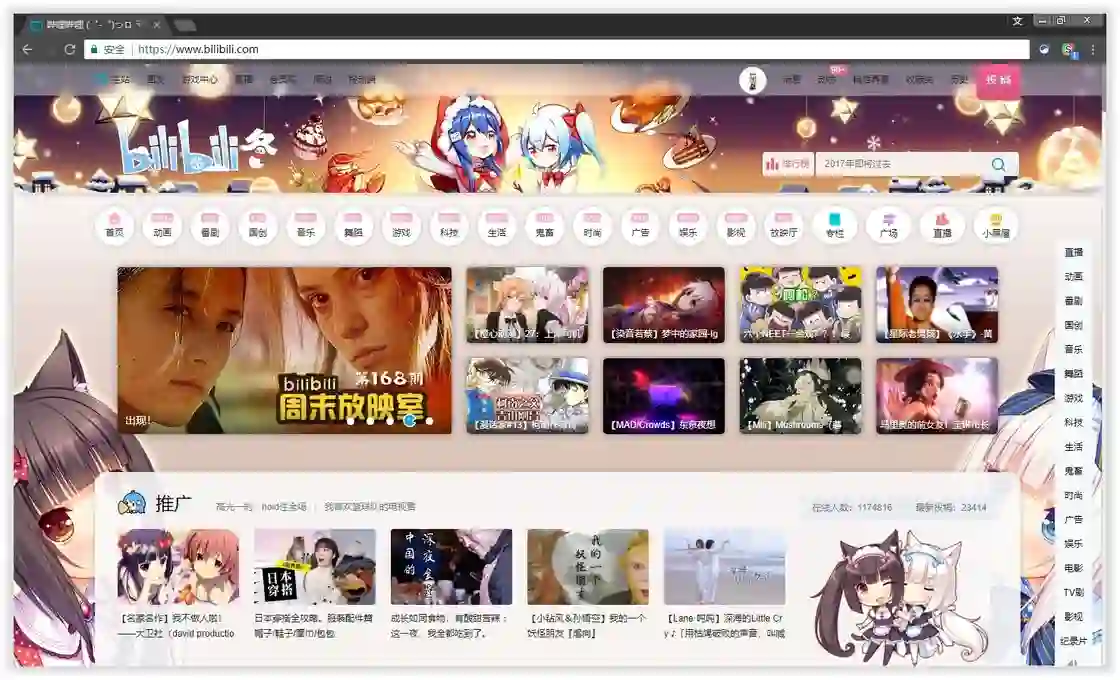Open 放映厅 category icon

pyautogui.click(x=784, y=226)
